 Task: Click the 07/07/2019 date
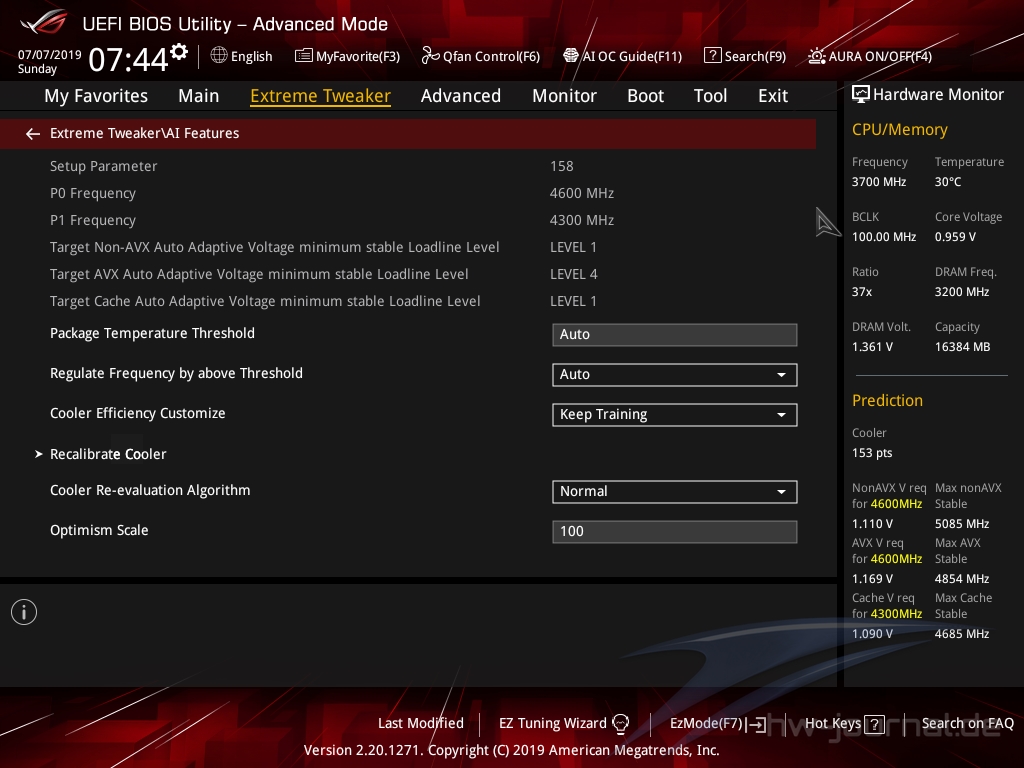click(x=50, y=55)
